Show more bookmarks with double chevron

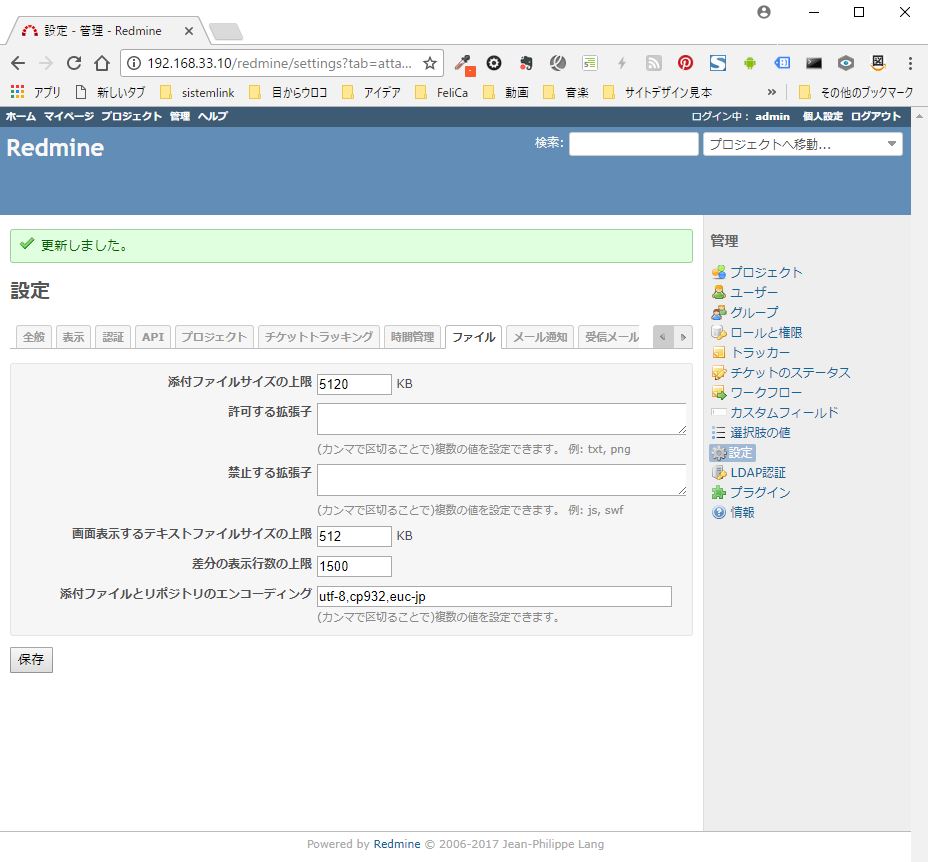coord(771,92)
